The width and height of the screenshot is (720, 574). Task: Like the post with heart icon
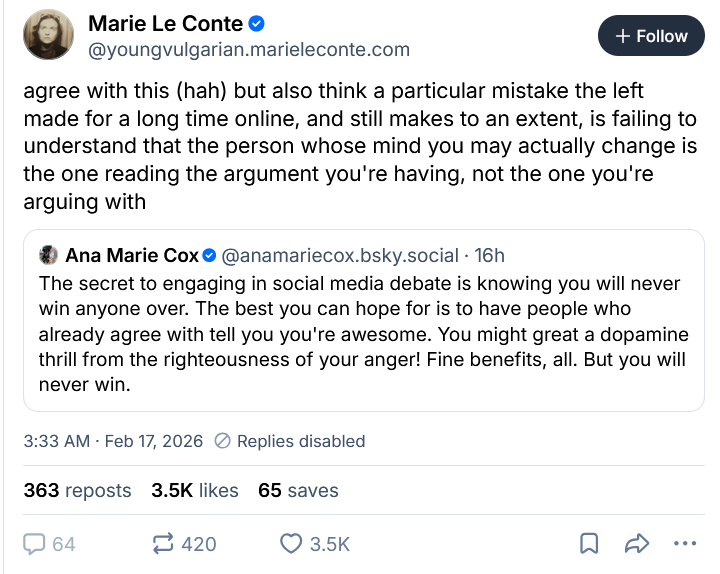(x=291, y=544)
